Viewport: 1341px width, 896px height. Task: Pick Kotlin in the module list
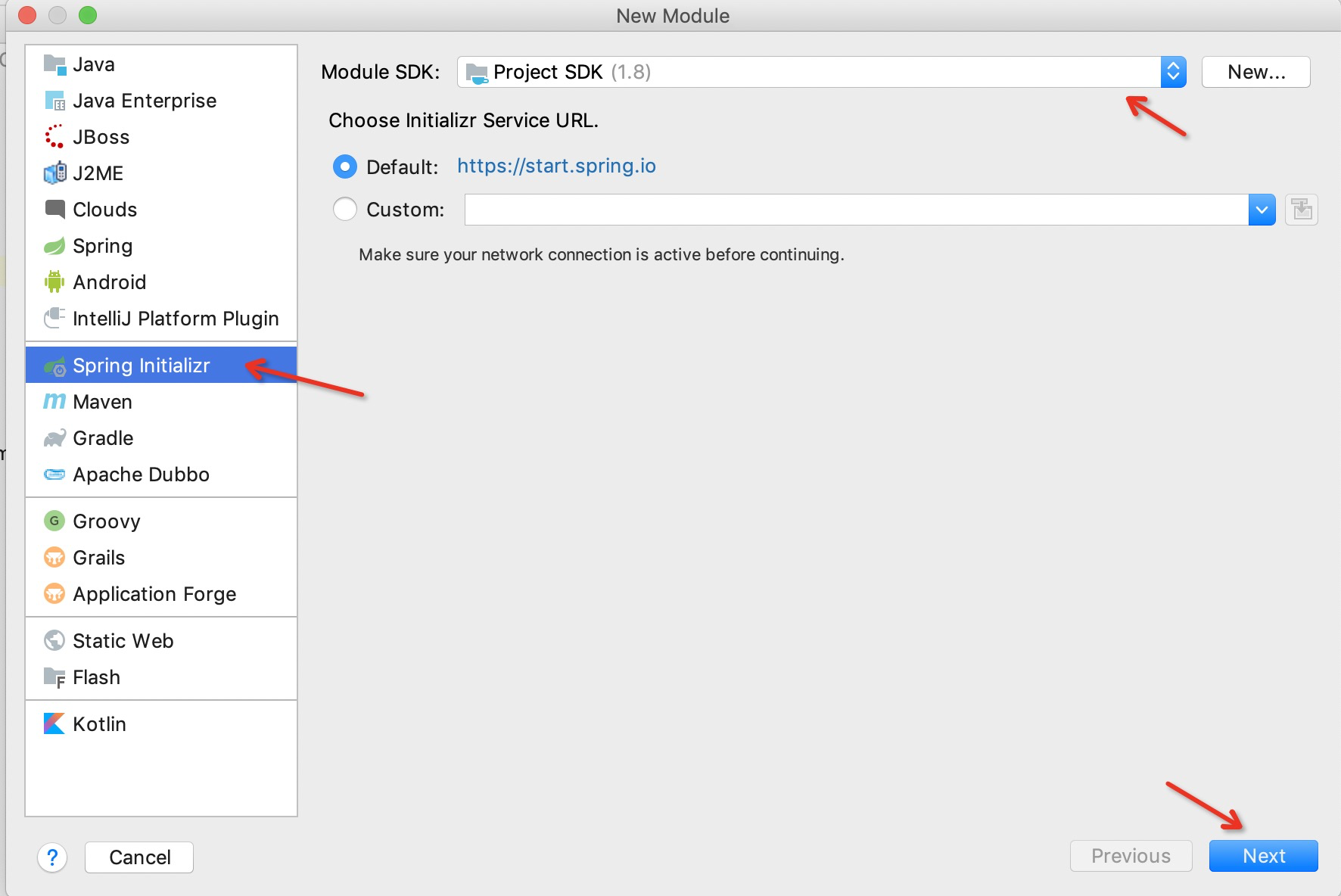click(x=161, y=724)
